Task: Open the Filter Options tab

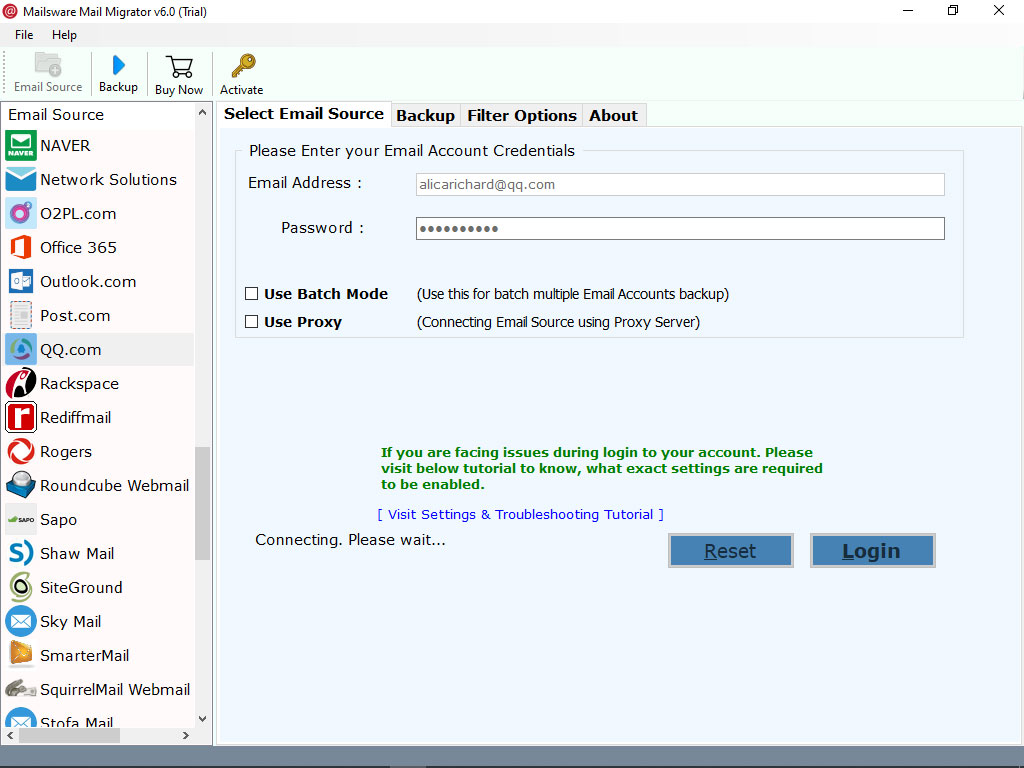Action: [522, 116]
